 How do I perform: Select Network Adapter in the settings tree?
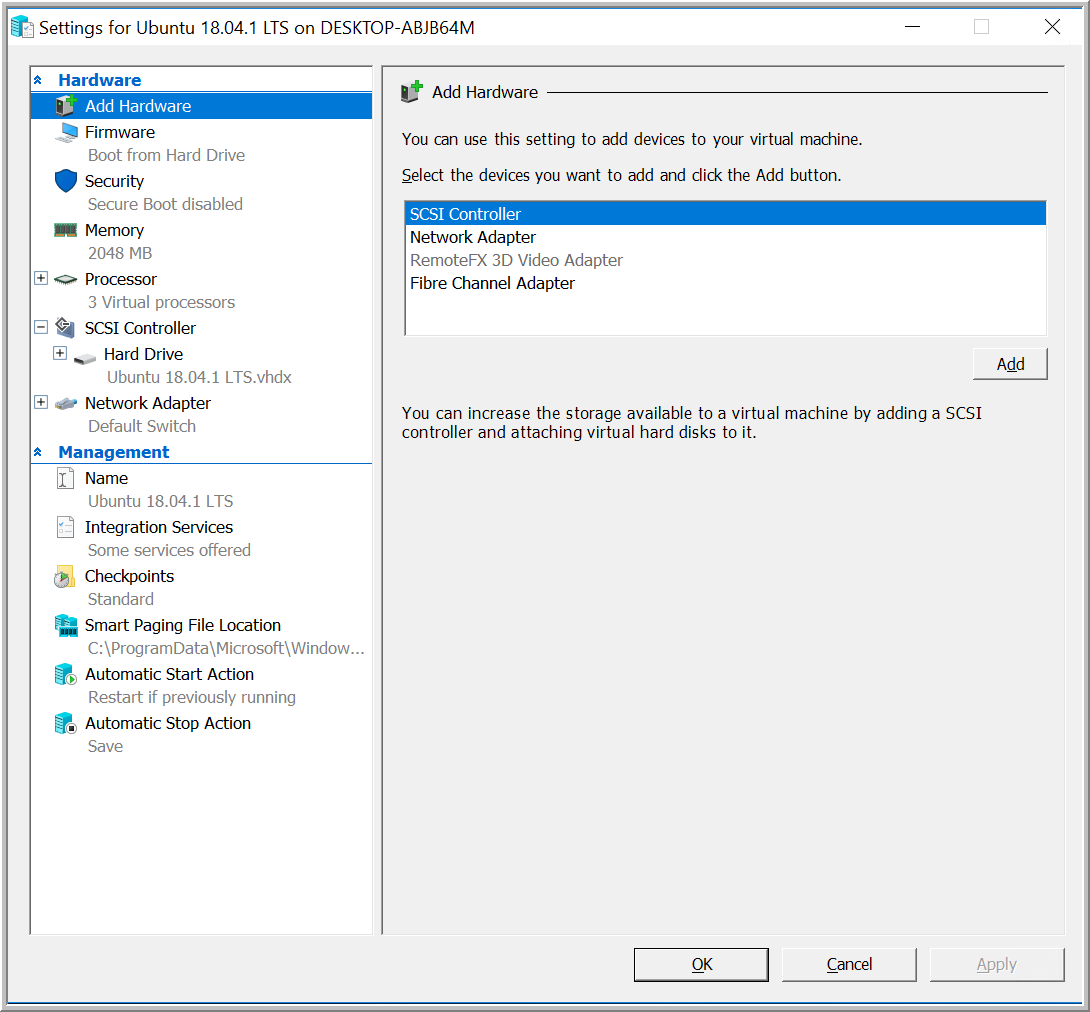147,403
